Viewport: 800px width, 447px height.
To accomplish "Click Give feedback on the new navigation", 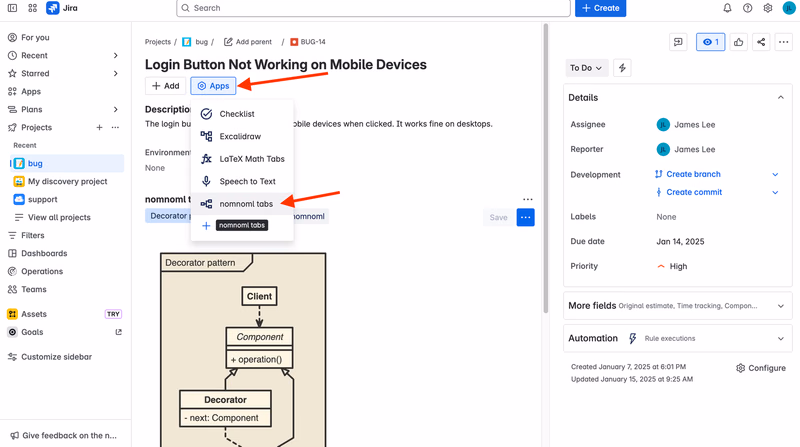I will point(64,435).
